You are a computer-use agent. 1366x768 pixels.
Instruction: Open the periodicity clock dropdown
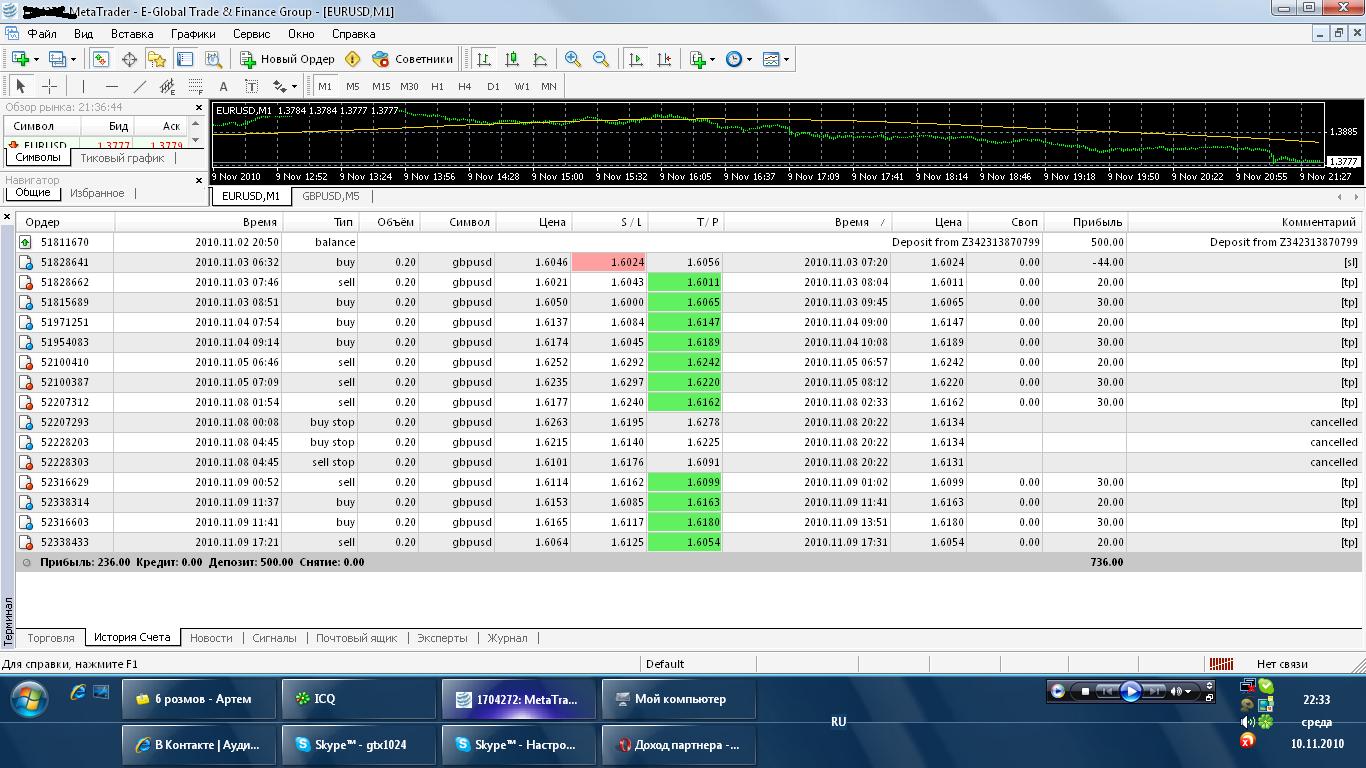coord(738,59)
